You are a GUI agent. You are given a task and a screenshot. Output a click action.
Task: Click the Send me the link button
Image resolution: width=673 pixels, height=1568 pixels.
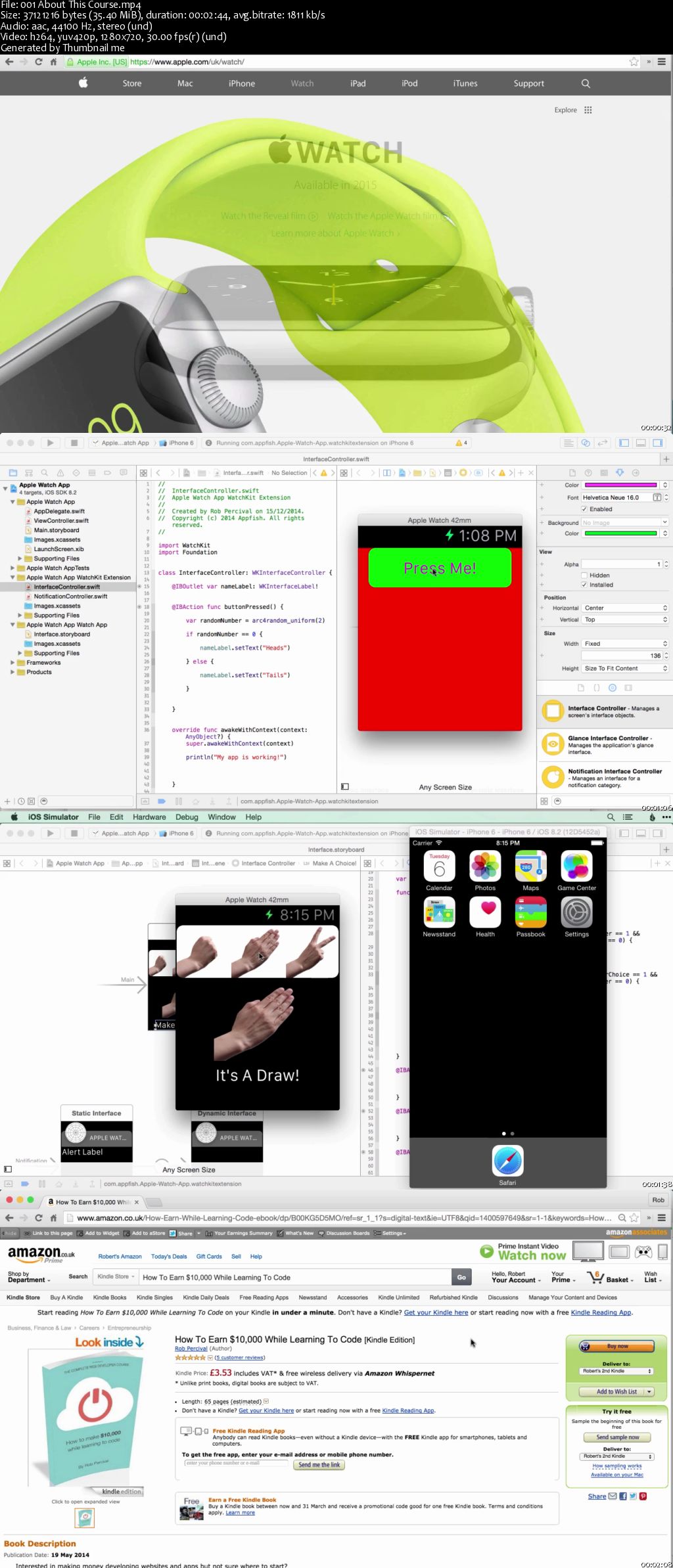[319, 1465]
